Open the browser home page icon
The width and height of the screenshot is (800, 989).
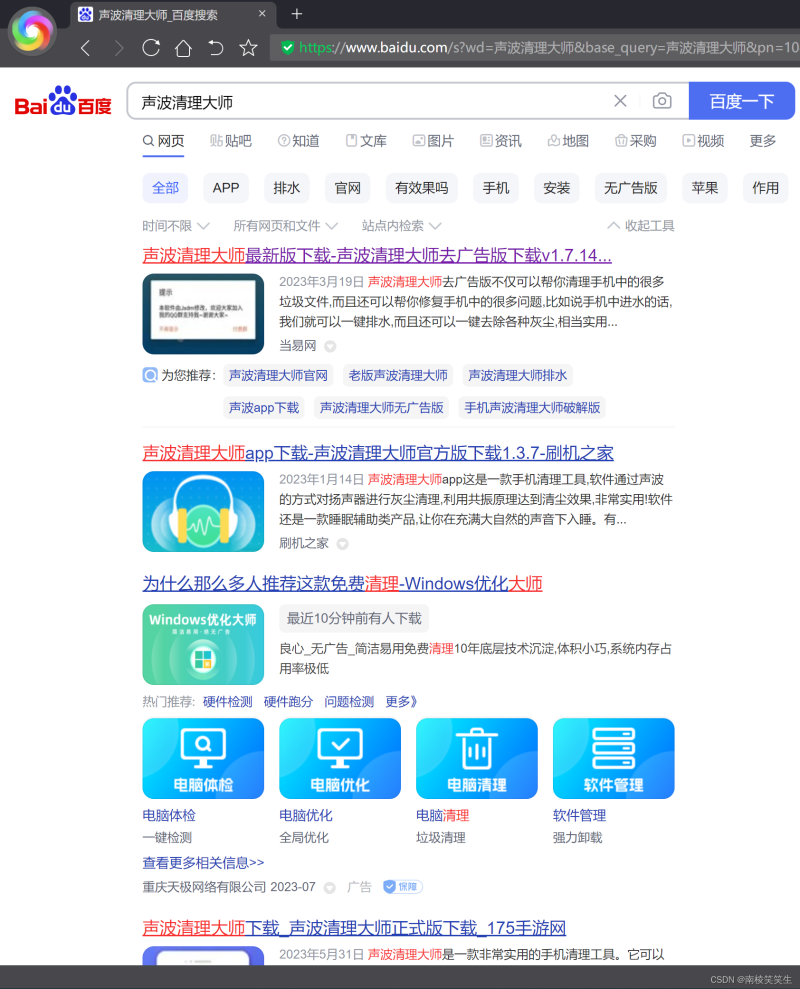pos(183,48)
